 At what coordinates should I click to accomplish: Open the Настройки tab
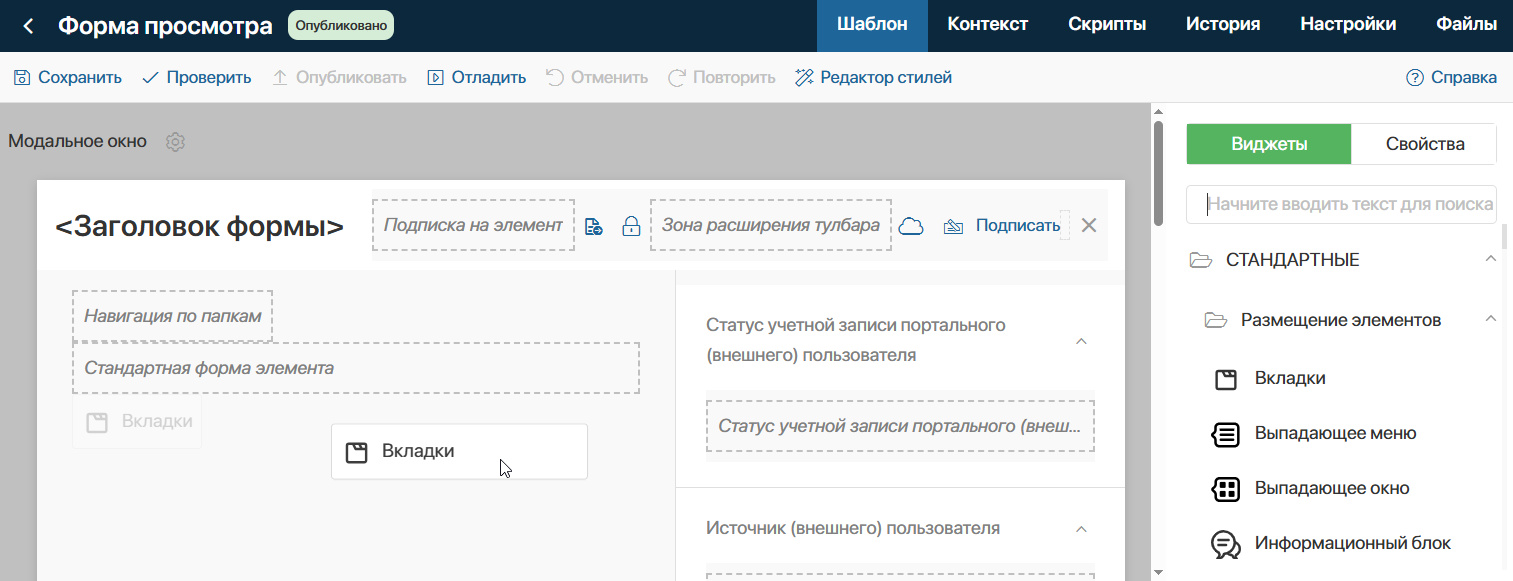[1348, 26]
